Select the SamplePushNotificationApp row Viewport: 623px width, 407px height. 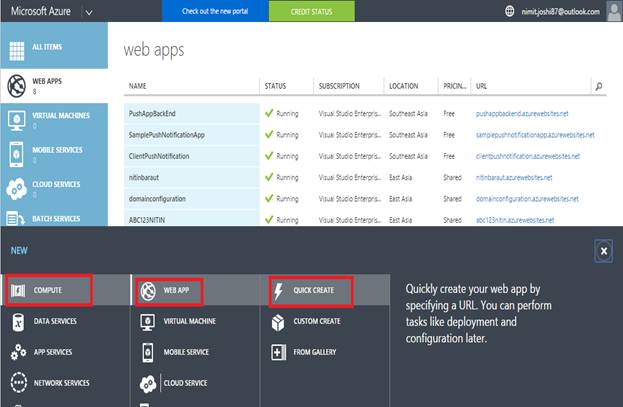[365, 135]
